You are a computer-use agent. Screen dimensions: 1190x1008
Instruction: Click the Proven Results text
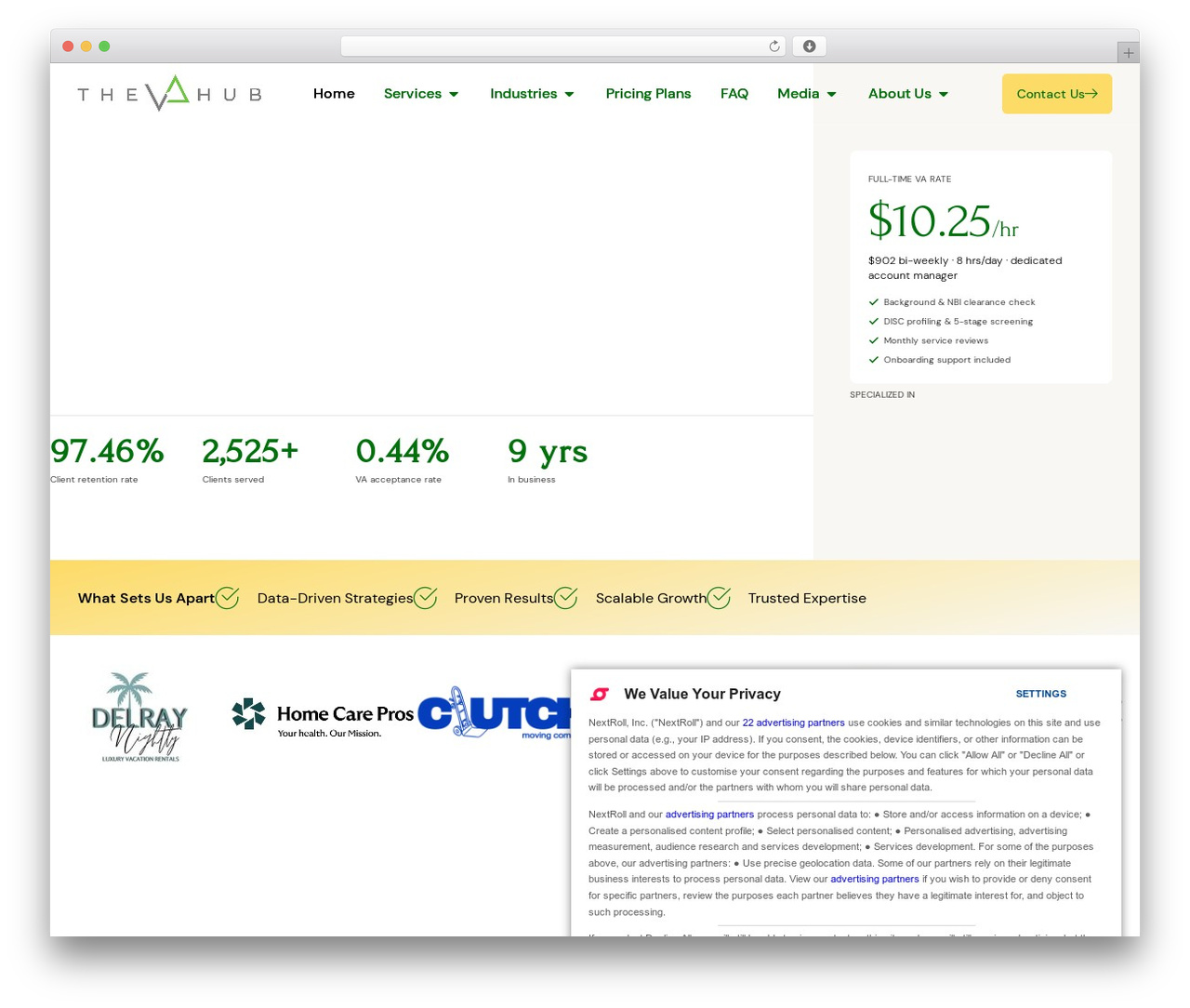pos(504,598)
